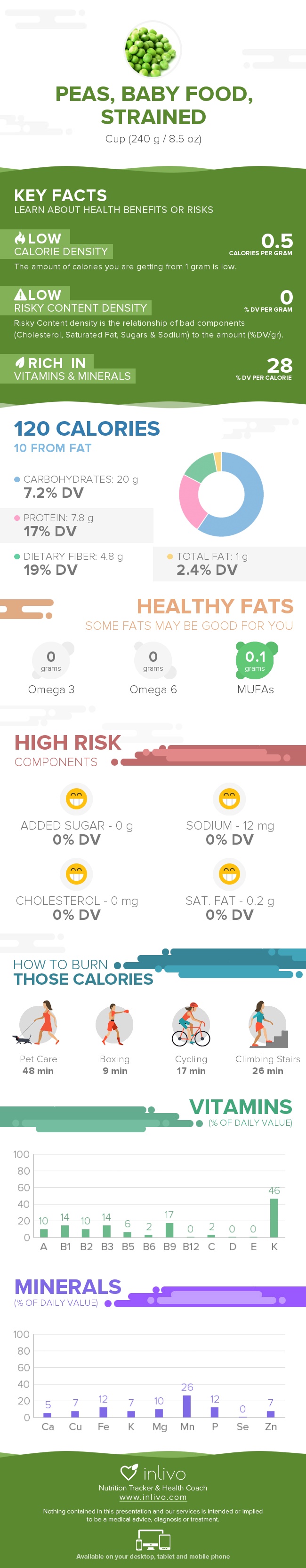Screen dimensions: 306x1568
Task: Click the green MUFAs 0.1 grams circle
Action: [255, 660]
